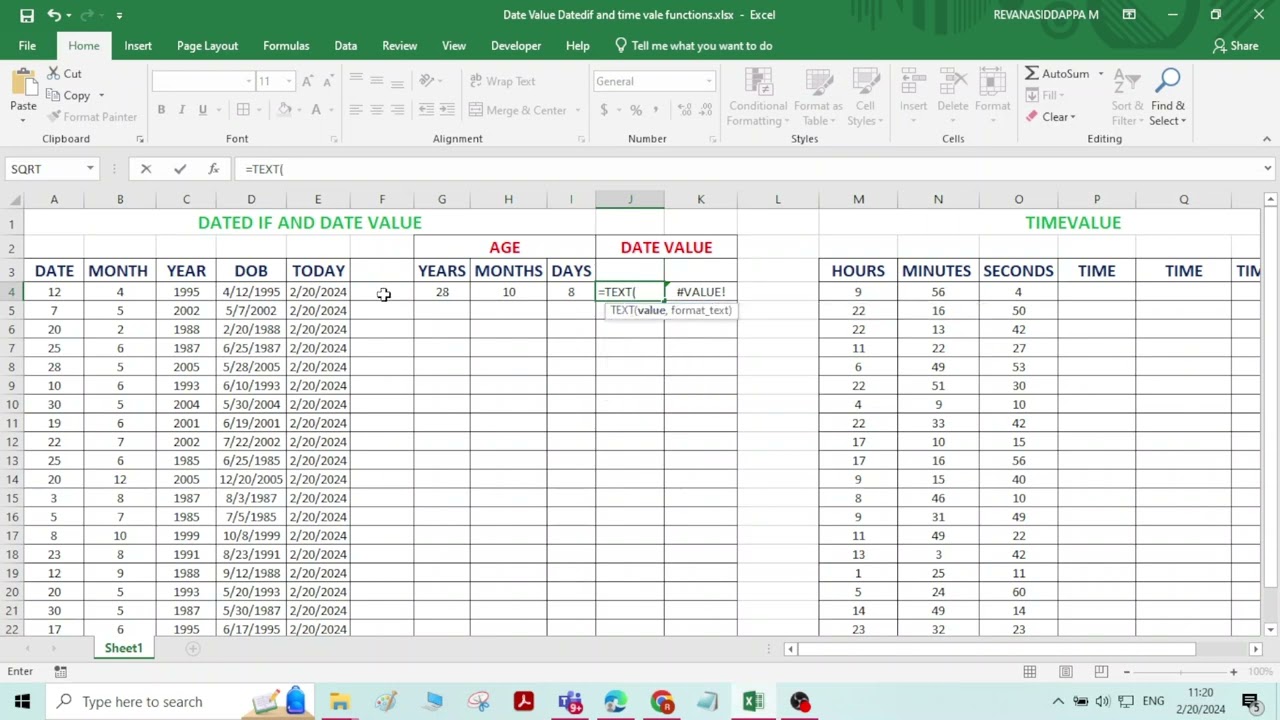Expand the Name Box dropdown
The height and width of the screenshot is (720, 1280).
pyautogui.click(x=90, y=169)
